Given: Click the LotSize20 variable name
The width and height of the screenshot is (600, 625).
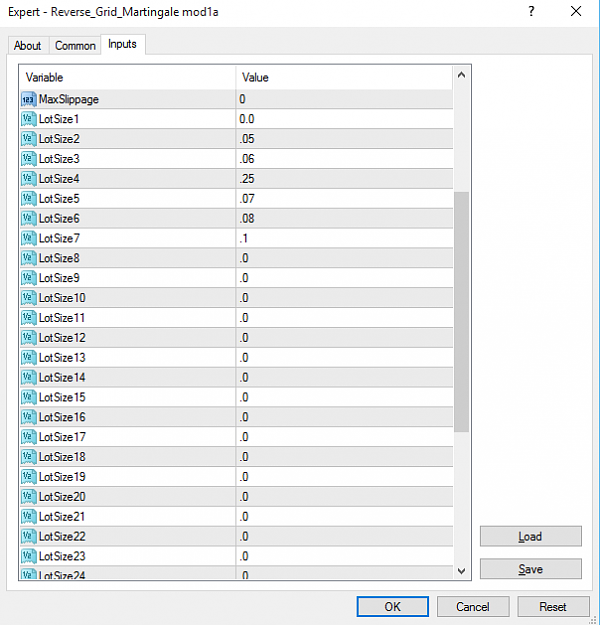Looking at the screenshot, I should pos(62,497).
